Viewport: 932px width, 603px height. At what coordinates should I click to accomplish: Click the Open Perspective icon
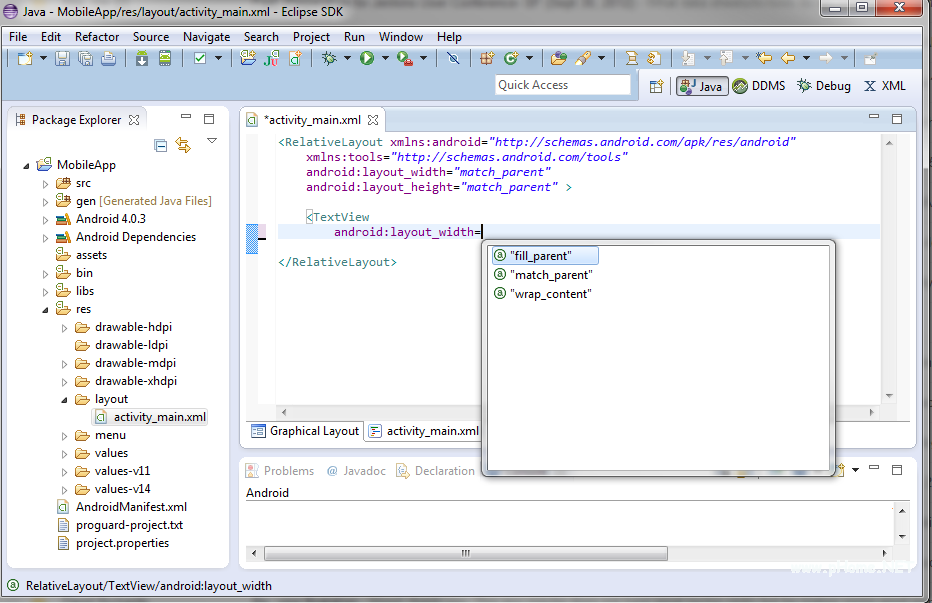[x=656, y=86]
